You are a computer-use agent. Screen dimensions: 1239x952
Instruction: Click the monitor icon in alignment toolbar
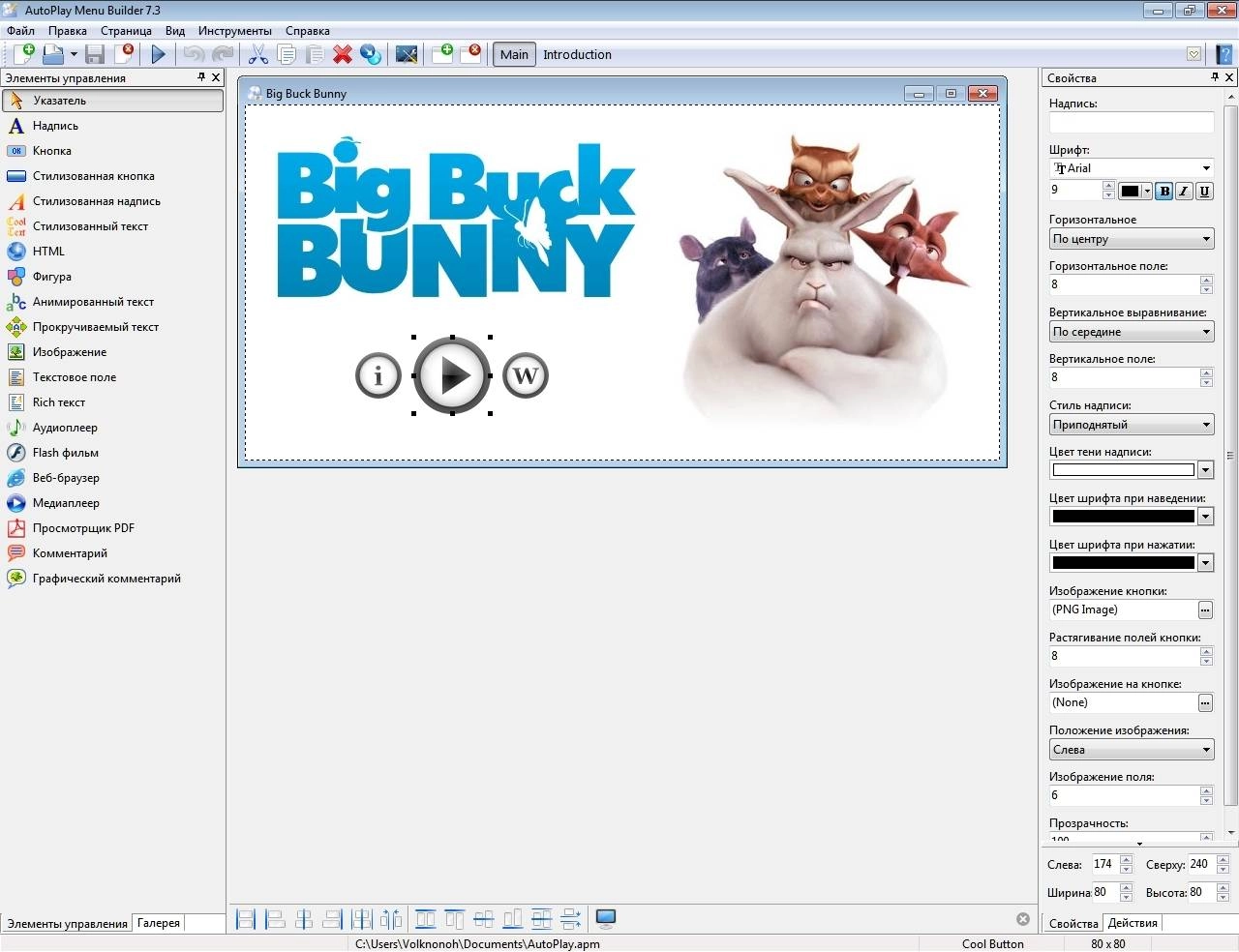(x=606, y=919)
